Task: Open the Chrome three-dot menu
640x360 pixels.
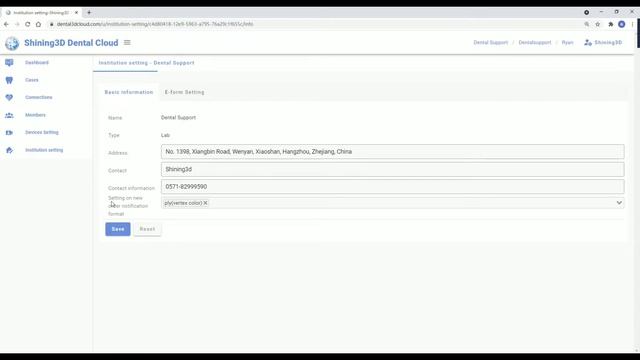Action: [x=632, y=24]
